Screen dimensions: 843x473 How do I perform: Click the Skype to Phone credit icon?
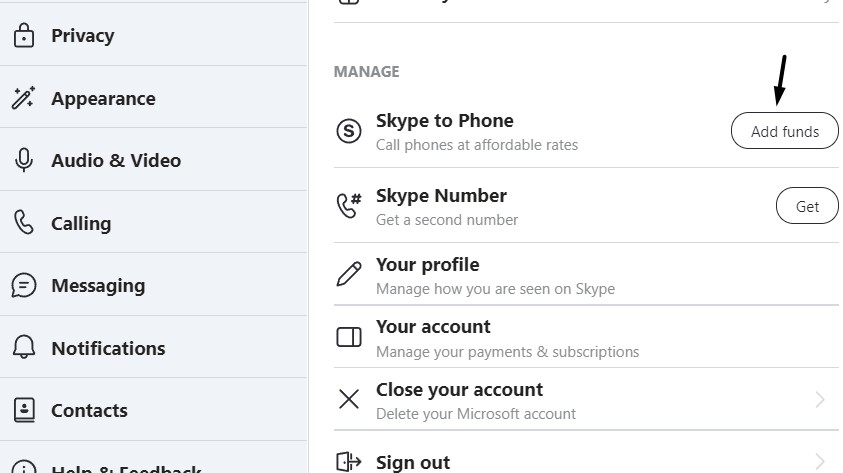coord(349,131)
